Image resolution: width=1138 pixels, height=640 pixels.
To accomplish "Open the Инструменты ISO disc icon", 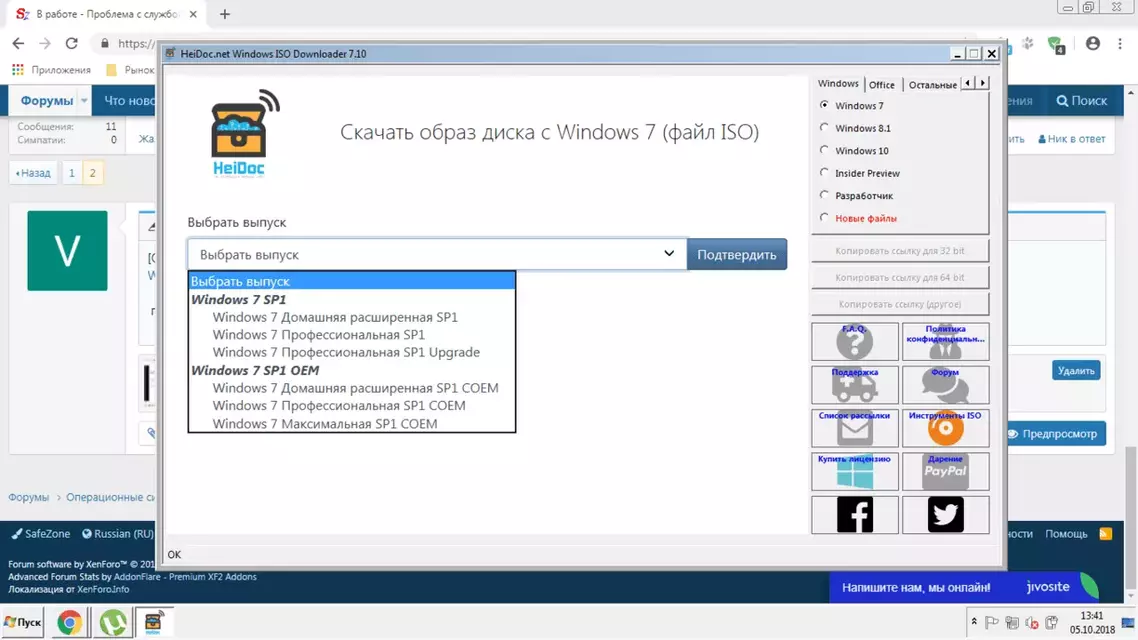I will click(x=945, y=428).
